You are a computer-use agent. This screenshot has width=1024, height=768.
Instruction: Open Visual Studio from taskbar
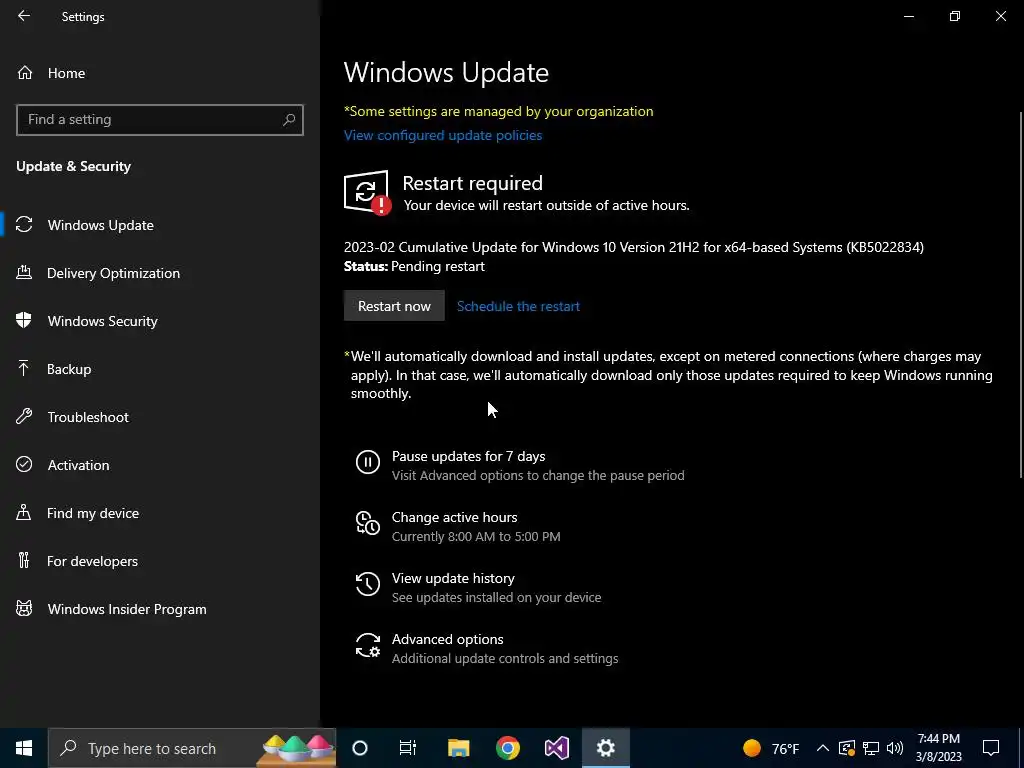[x=557, y=748]
